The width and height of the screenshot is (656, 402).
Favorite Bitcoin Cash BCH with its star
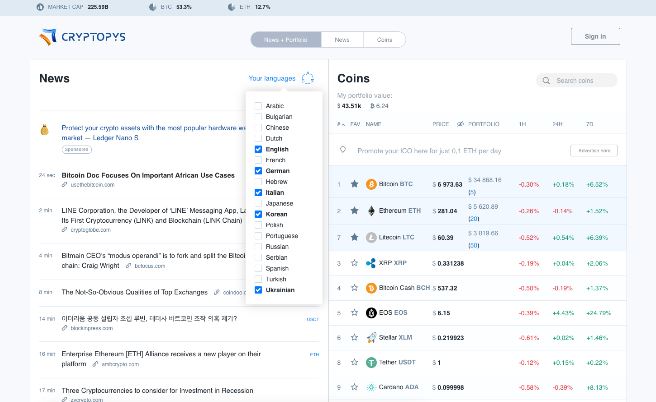354,288
